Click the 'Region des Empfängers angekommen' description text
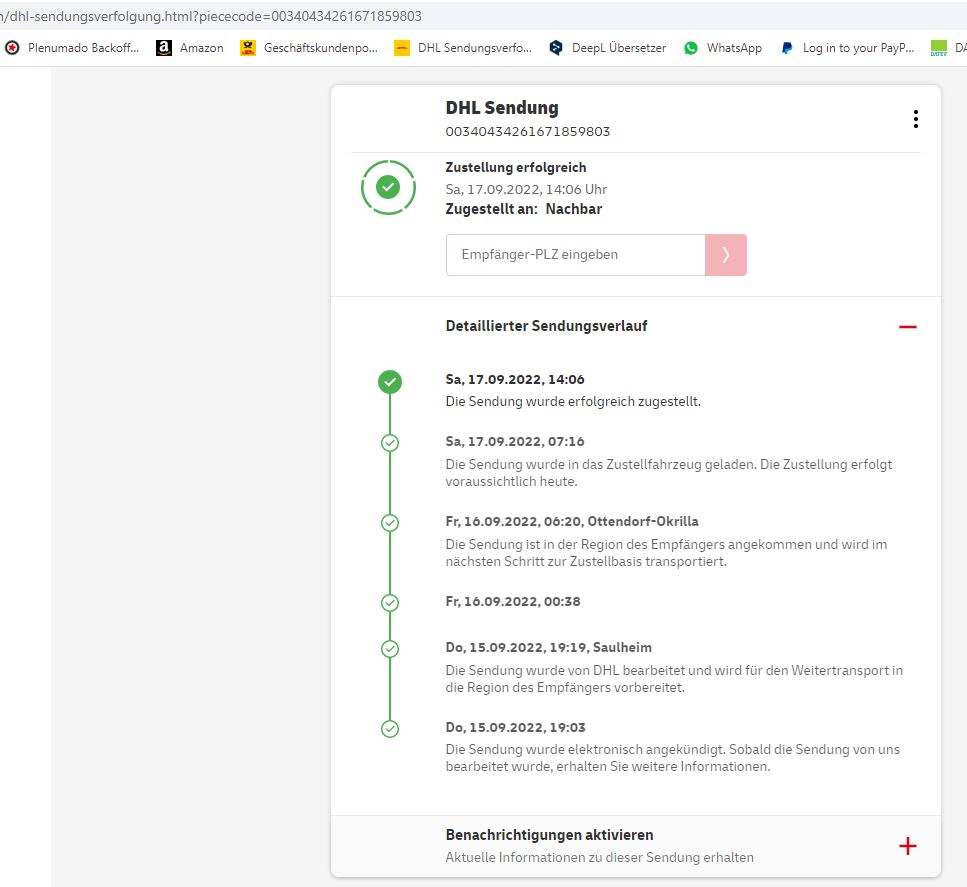 (x=667, y=553)
